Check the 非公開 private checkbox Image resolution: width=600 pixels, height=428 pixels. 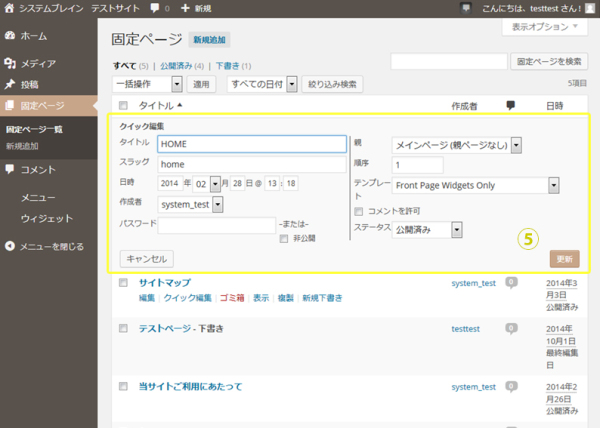(x=284, y=239)
